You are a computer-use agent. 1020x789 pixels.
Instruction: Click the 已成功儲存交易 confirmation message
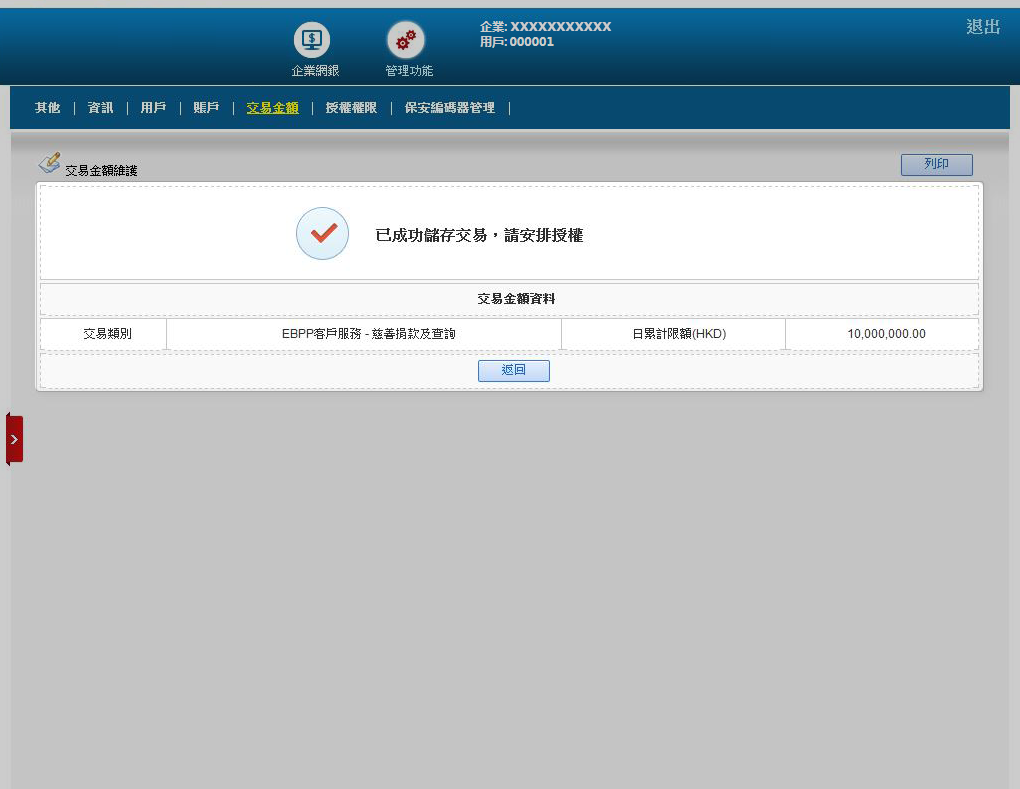tap(479, 236)
